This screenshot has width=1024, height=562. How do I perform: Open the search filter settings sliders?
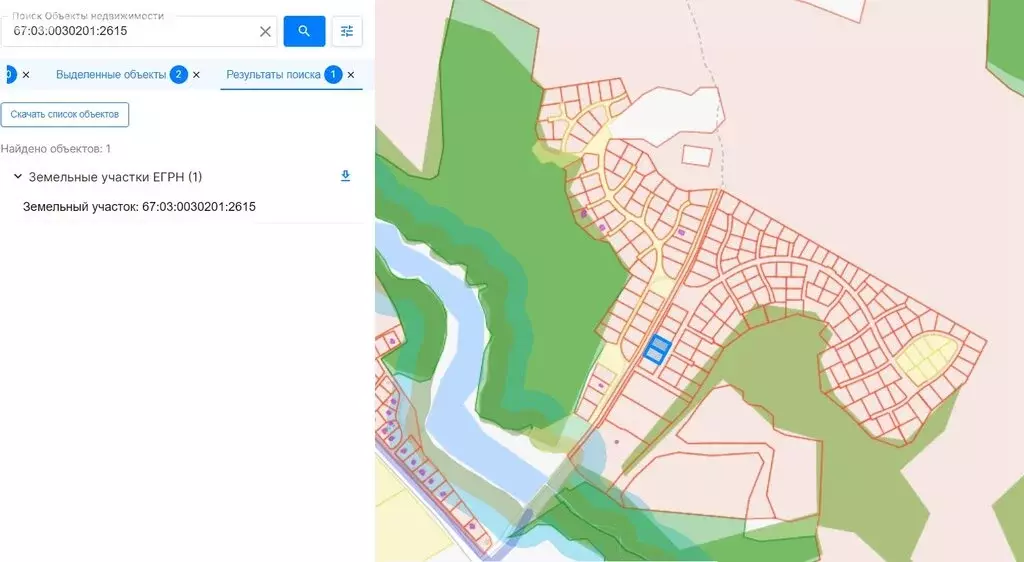347,31
